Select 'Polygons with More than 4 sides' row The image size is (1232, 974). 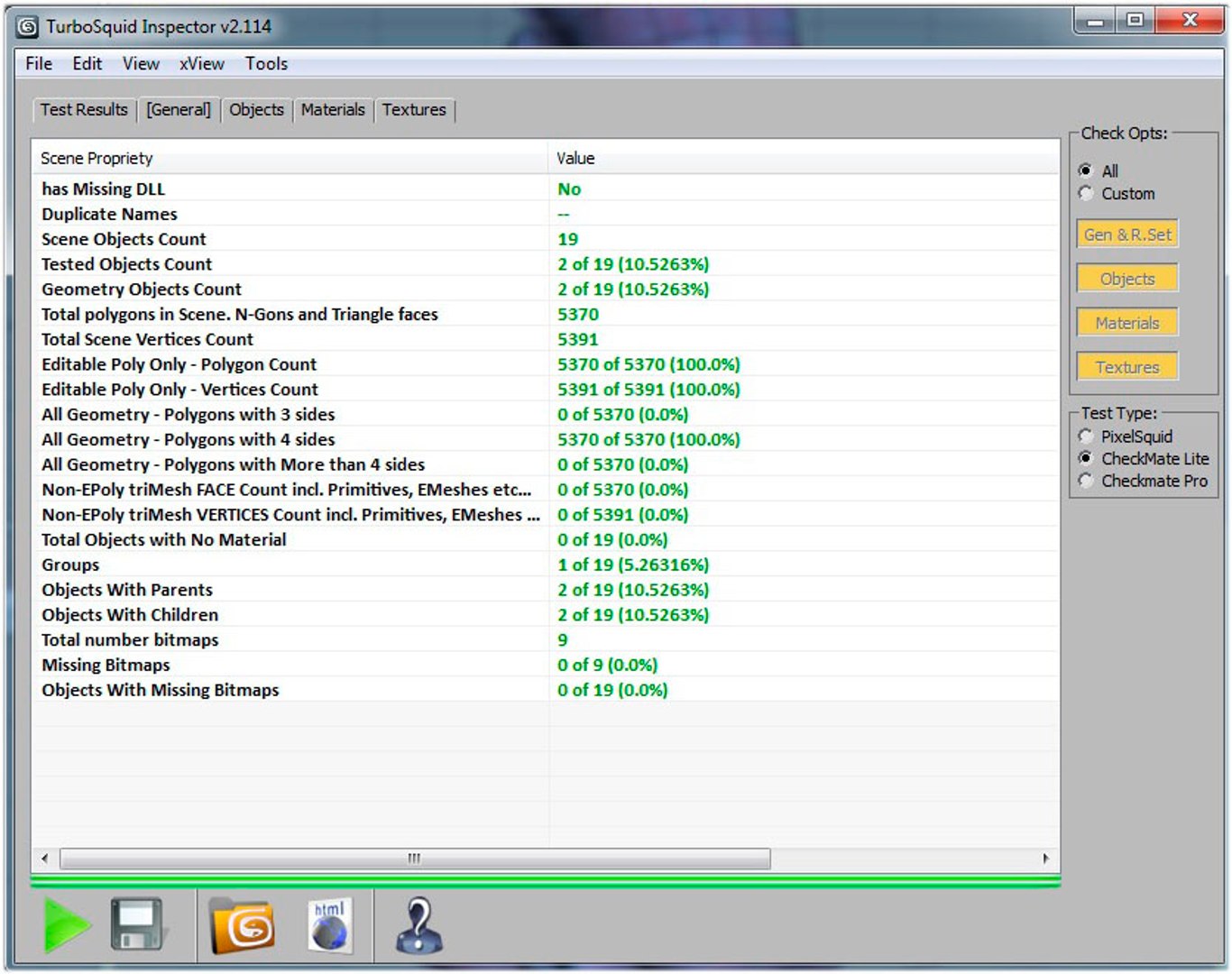(x=546, y=464)
